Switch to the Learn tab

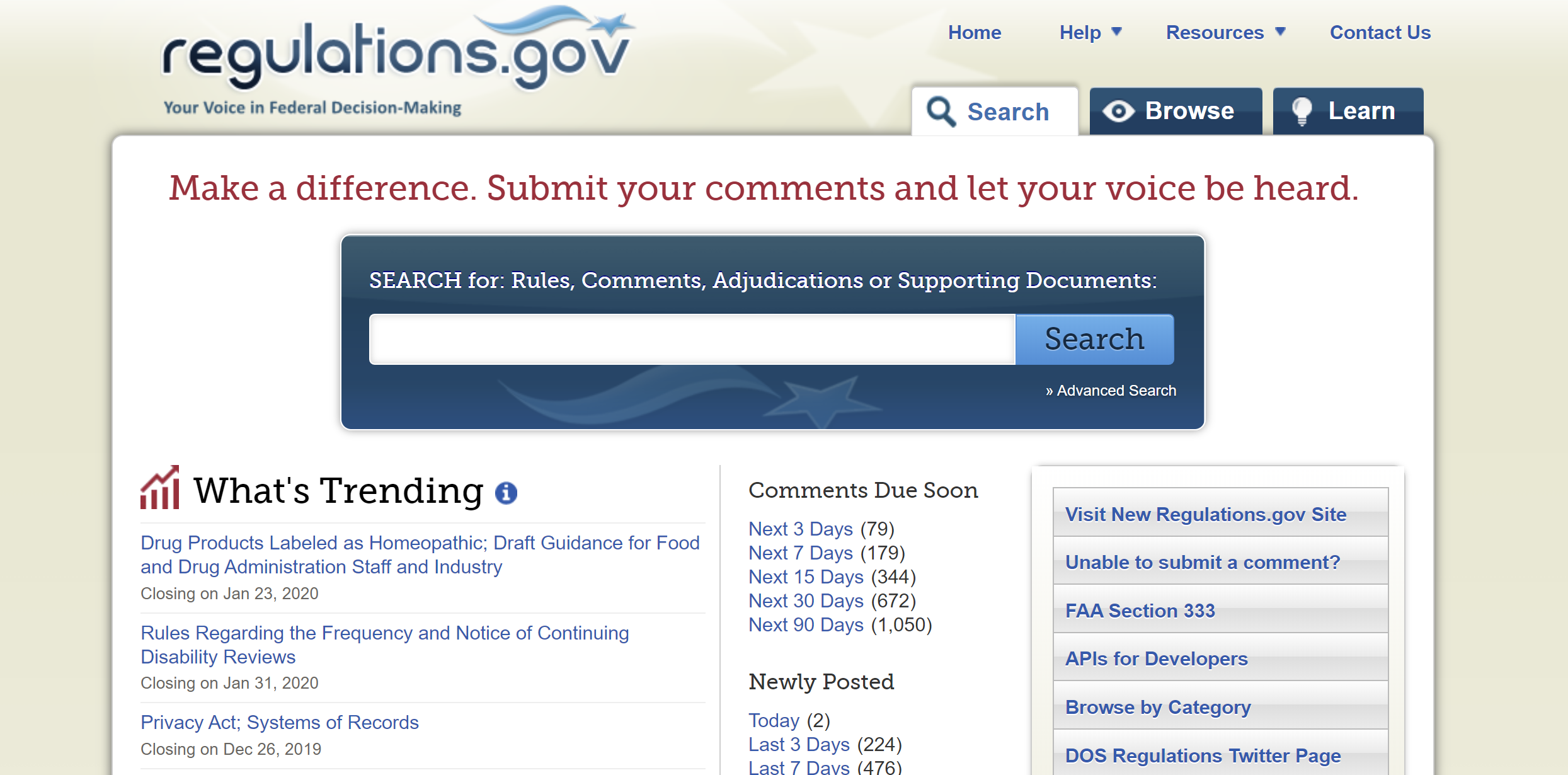pos(1348,112)
